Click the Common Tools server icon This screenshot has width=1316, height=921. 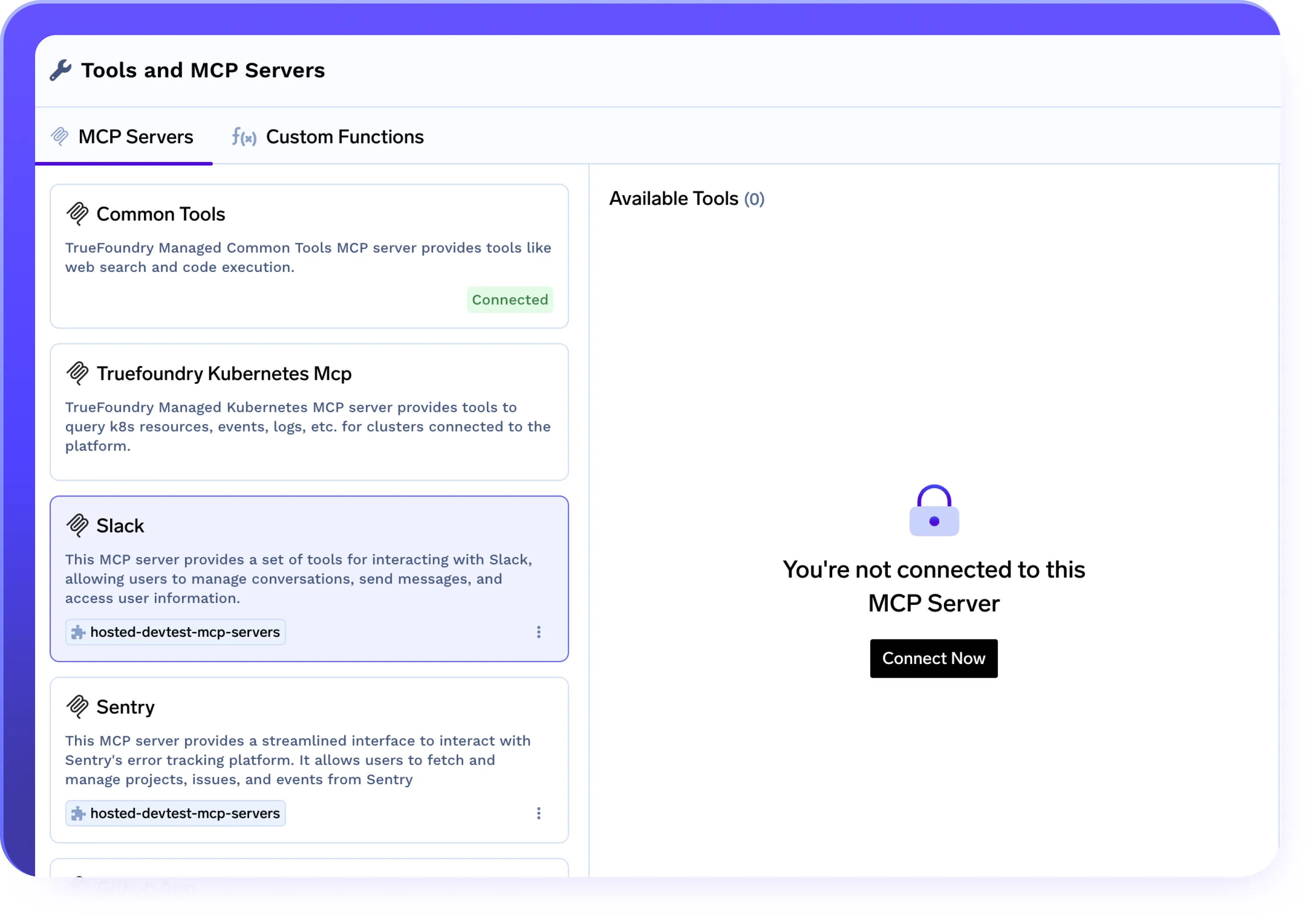[78, 213]
